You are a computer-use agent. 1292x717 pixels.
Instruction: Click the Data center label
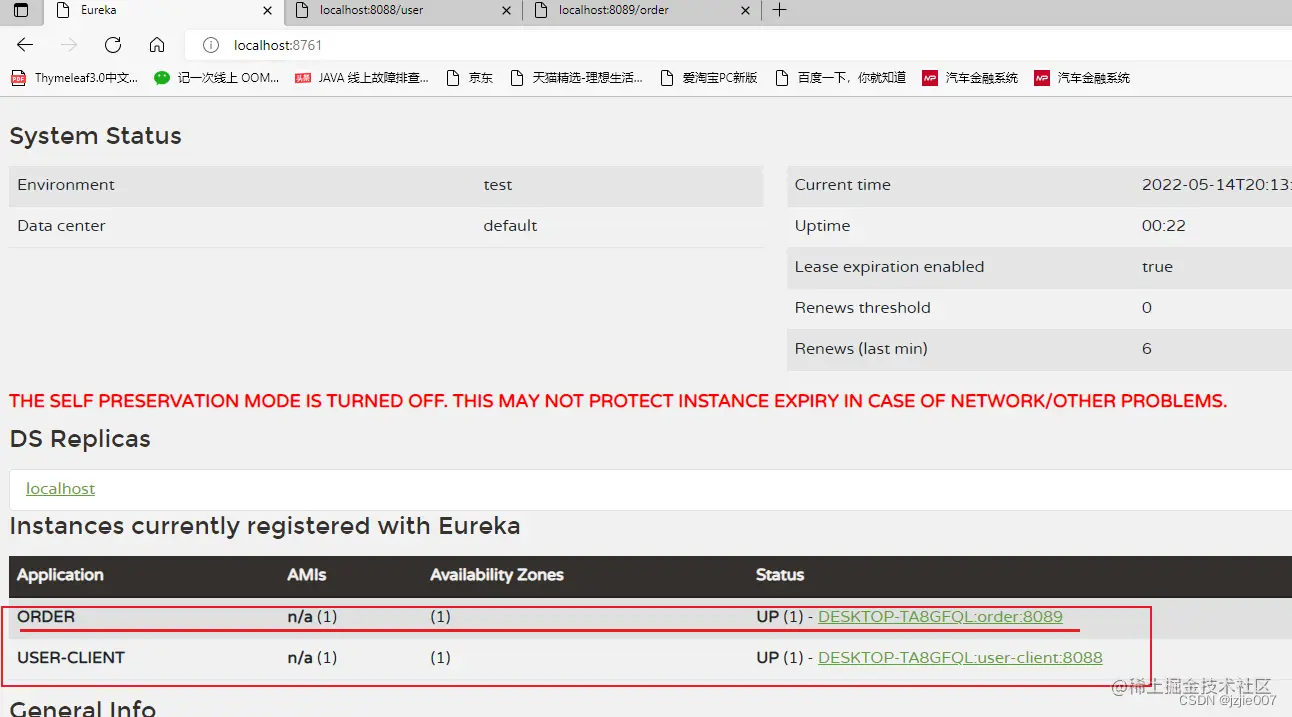[61, 226]
